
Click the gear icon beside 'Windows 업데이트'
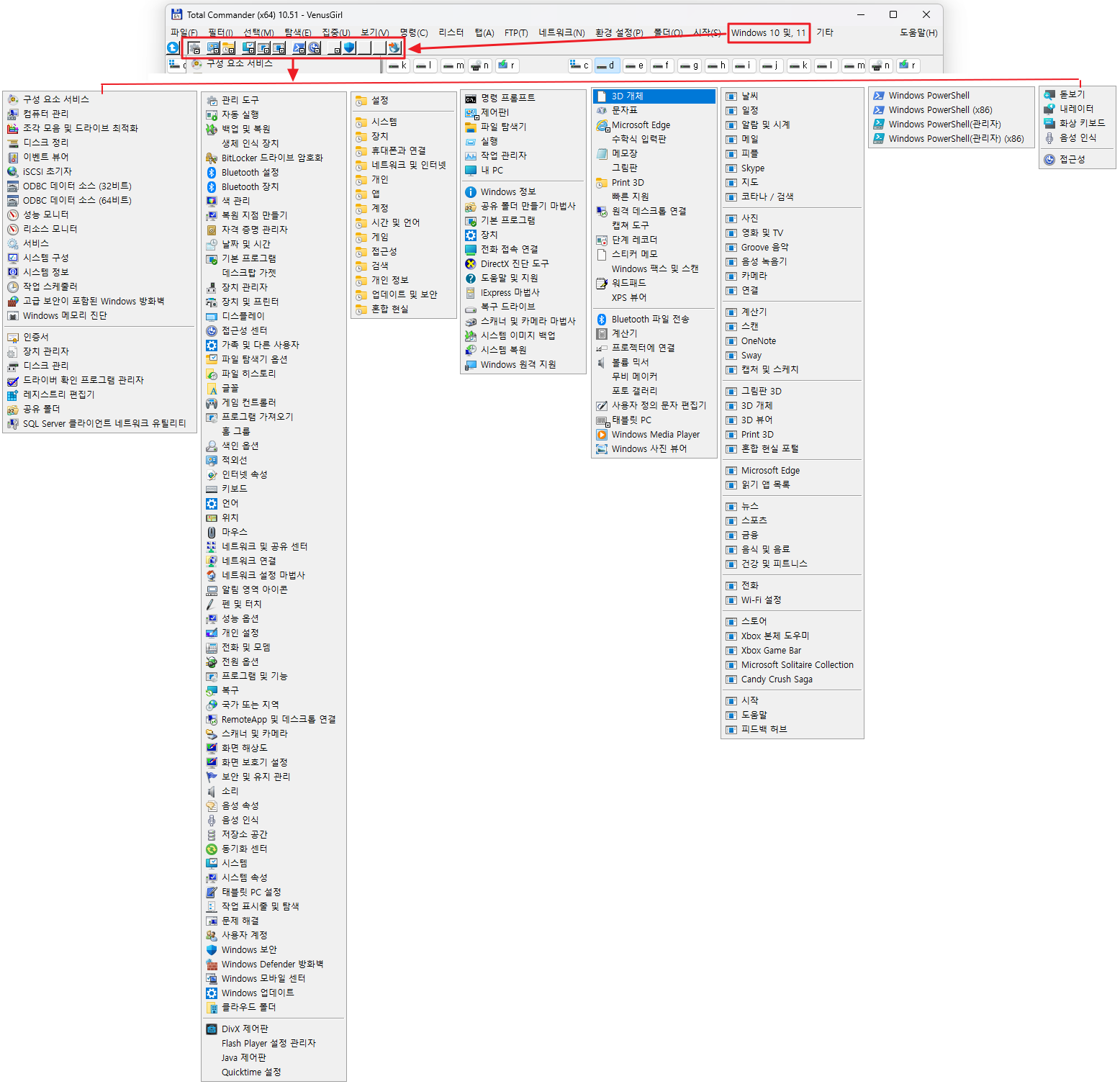tap(212, 993)
